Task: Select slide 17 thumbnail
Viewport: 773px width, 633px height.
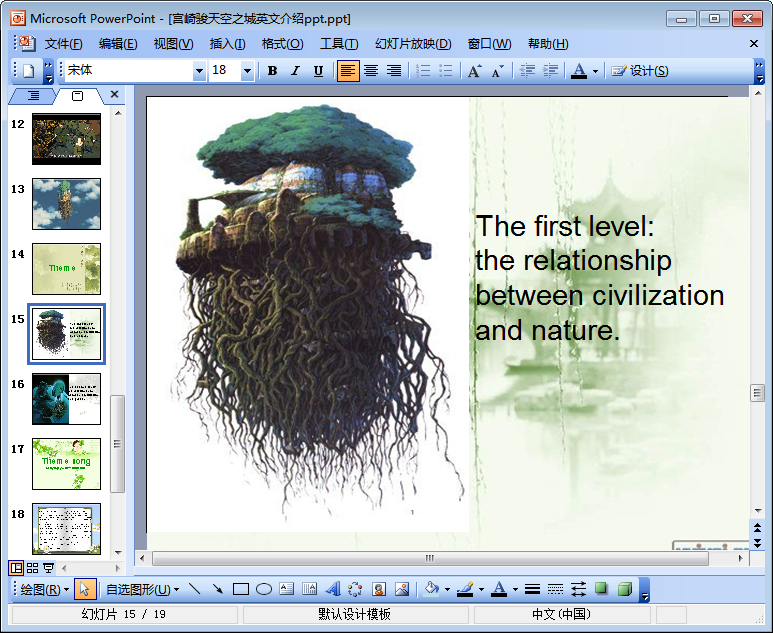Action: point(66,463)
